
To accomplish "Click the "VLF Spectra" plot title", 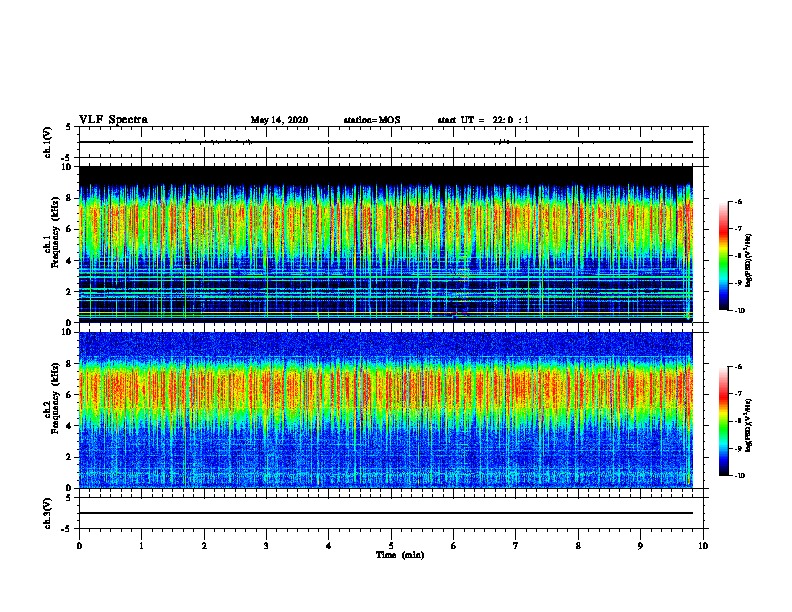I will pyautogui.click(x=113, y=120).
